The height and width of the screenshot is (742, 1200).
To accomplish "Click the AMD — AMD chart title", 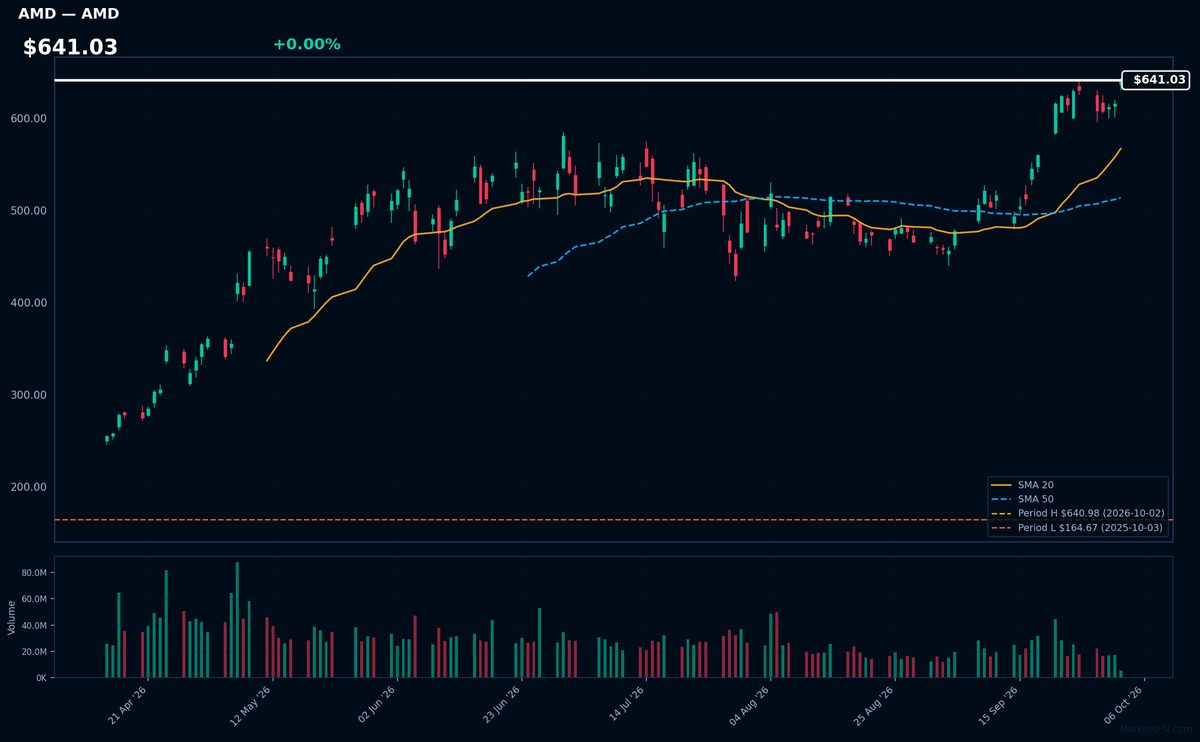I will tap(68, 14).
